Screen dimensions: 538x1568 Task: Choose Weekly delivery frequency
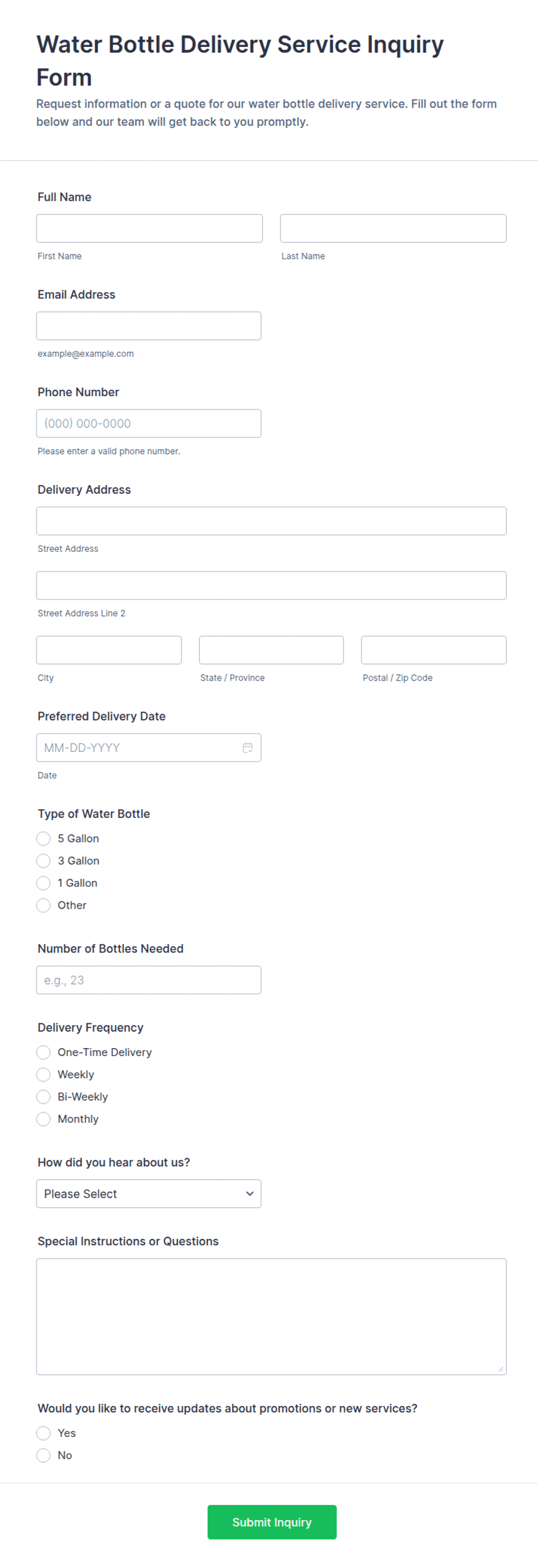(x=43, y=1074)
